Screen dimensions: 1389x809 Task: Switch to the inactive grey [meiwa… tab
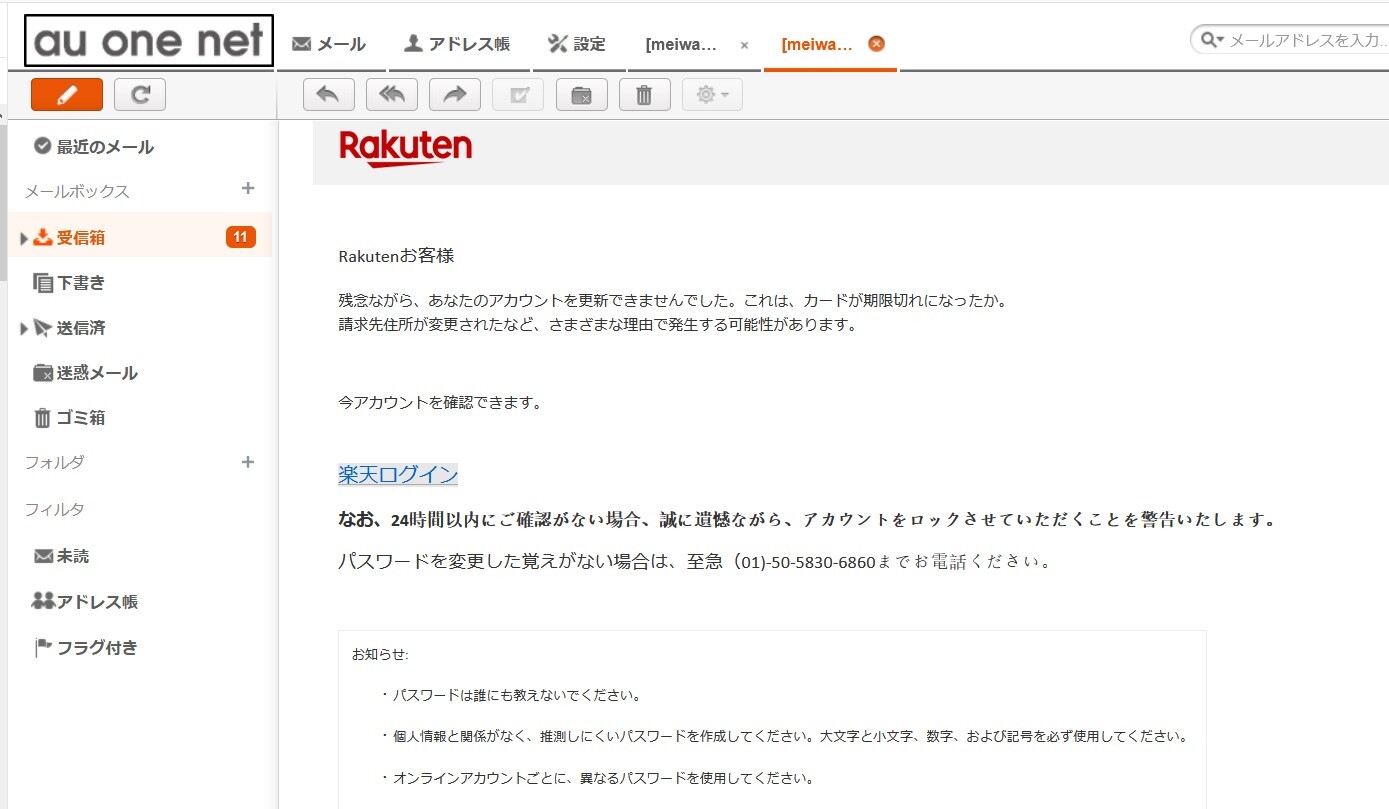click(x=681, y=44)
